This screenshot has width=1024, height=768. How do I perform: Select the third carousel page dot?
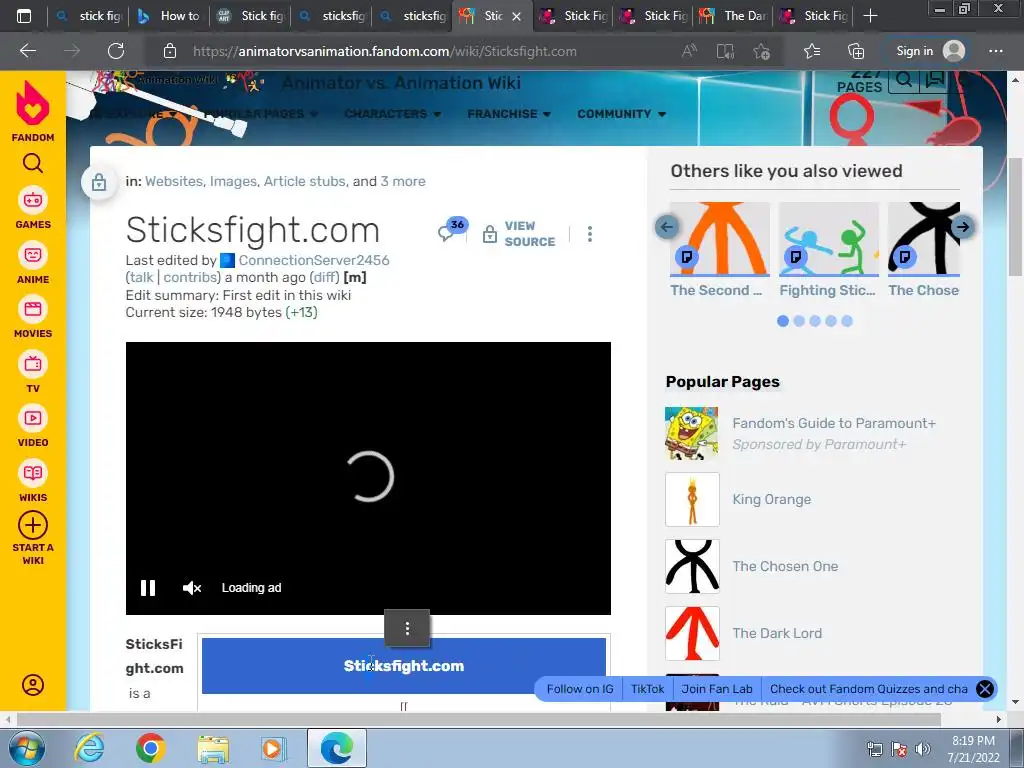click(815, 321)
